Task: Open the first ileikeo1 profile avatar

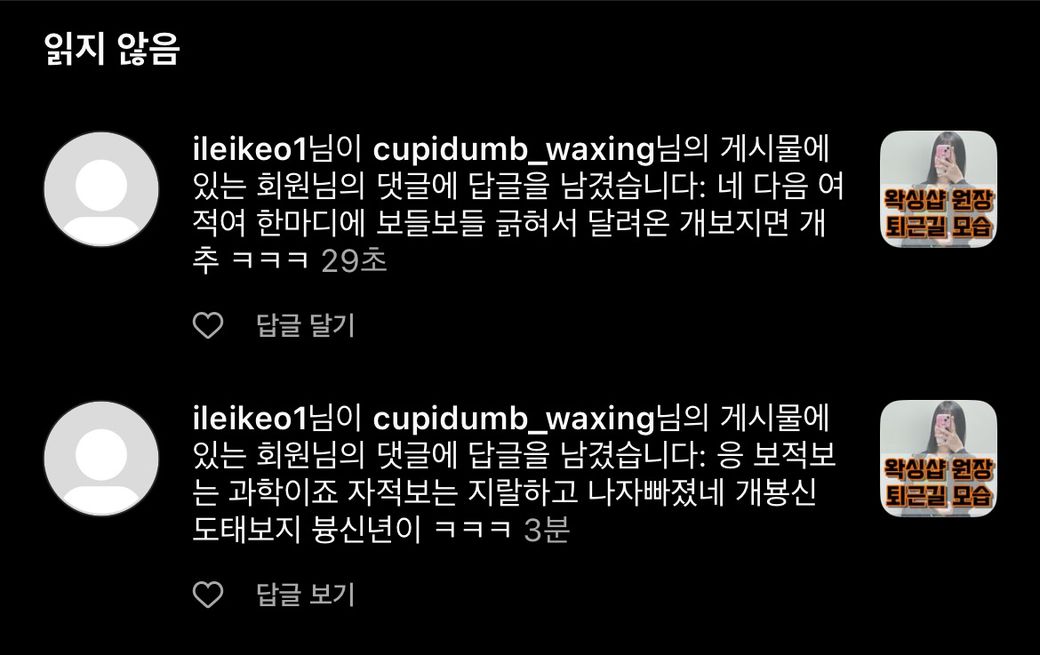Action: tap(101, 189)
